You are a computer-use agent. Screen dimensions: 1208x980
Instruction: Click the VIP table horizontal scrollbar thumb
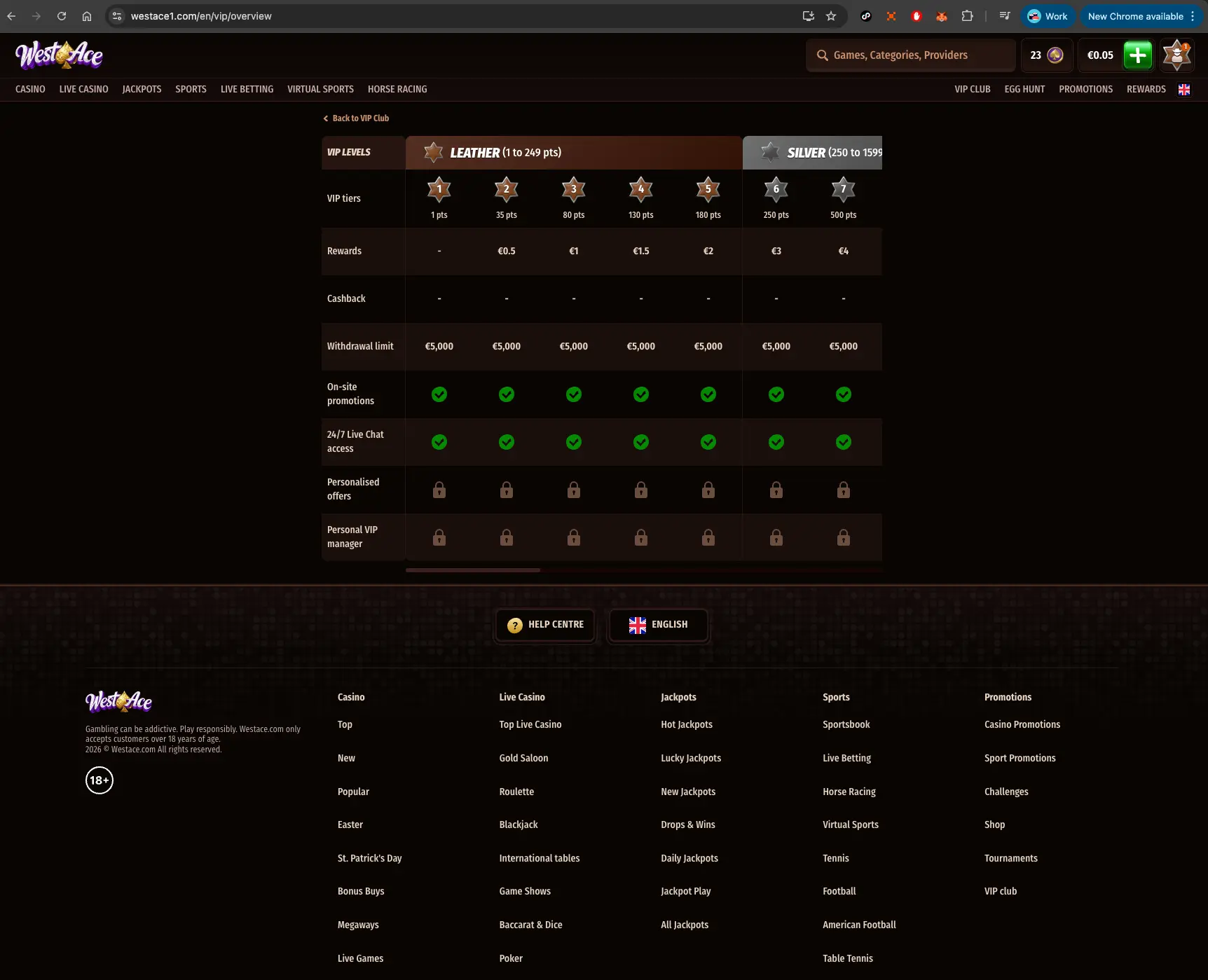473,570
